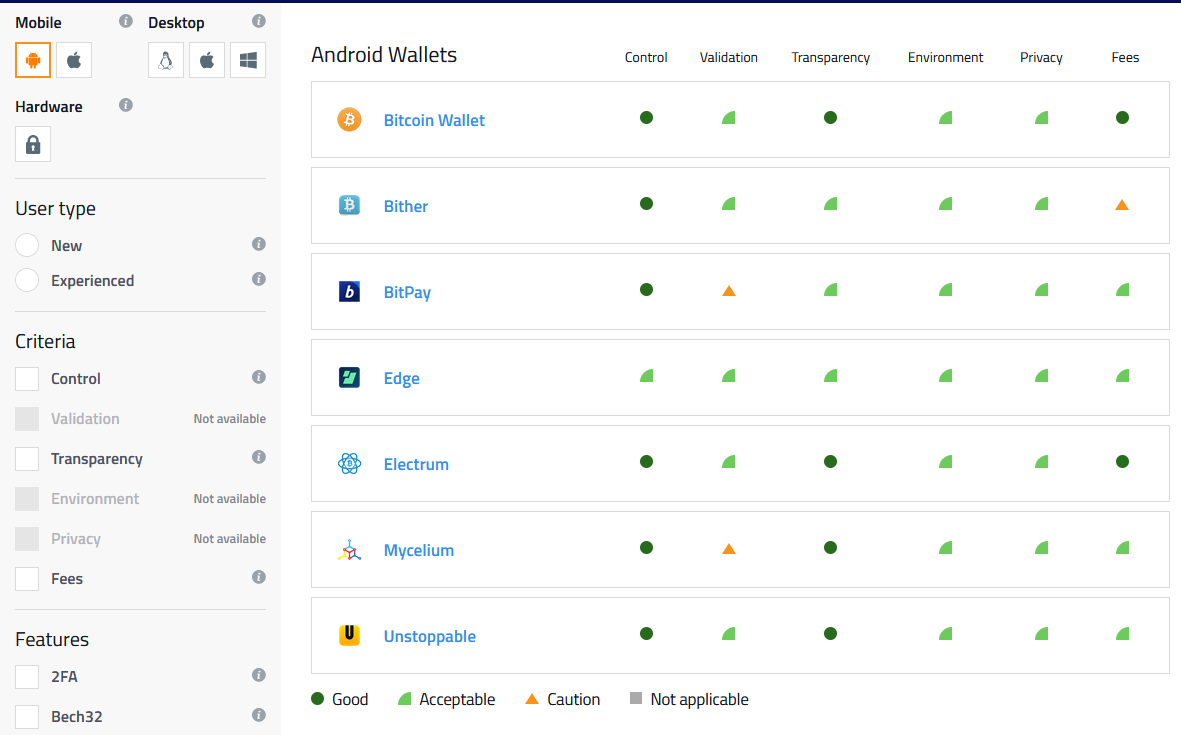Select the iOS mobile platform icon

[x=74, y=60]
